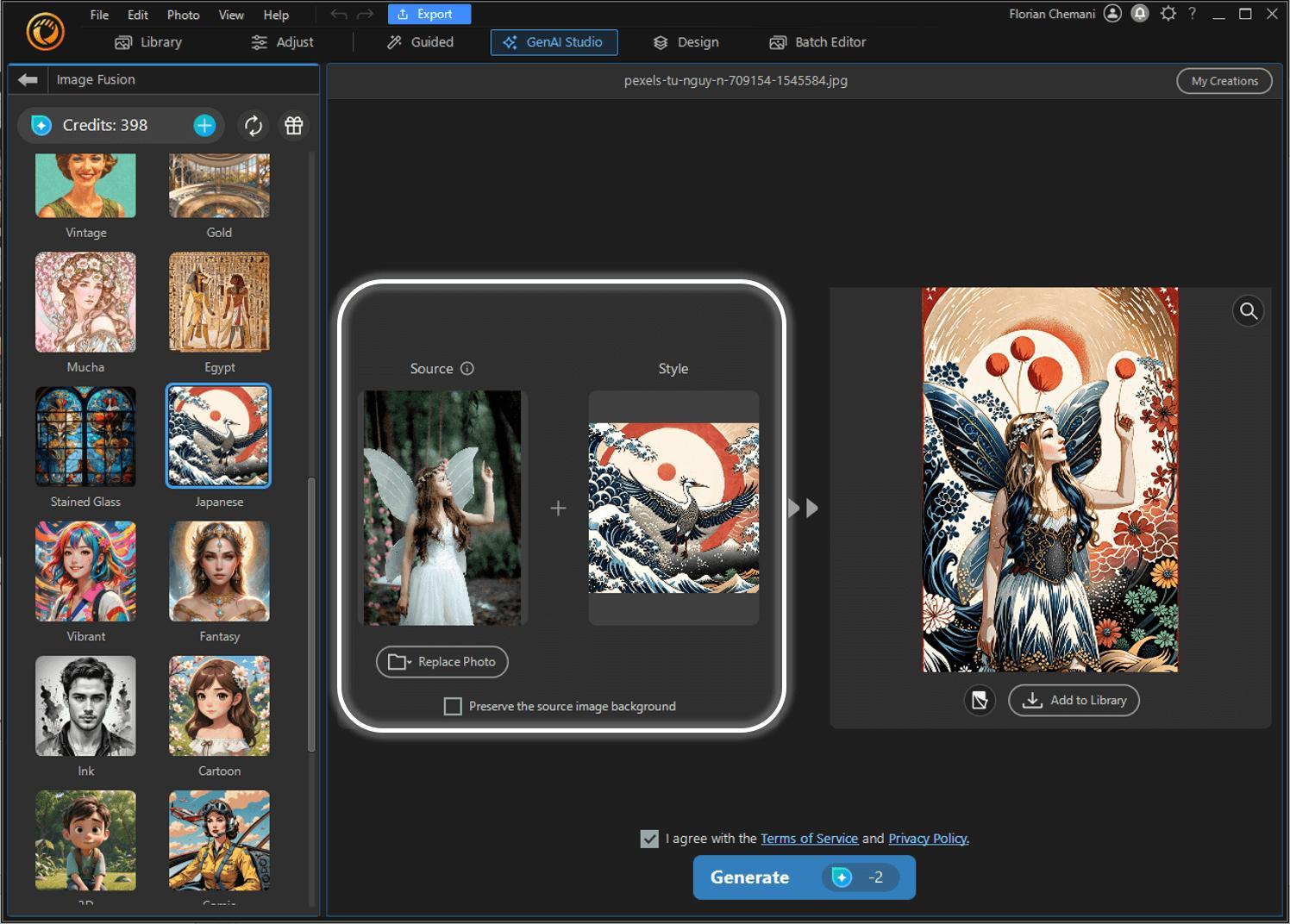
Task: Expand the Replace Photo folder dropdown
Action: click(x=407, y=662)
